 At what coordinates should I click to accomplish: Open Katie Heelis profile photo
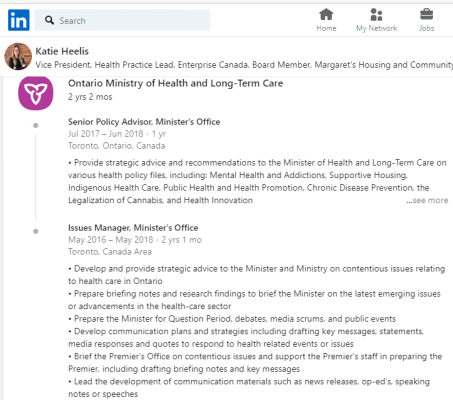pyautogui.click(x=18, y=56)
